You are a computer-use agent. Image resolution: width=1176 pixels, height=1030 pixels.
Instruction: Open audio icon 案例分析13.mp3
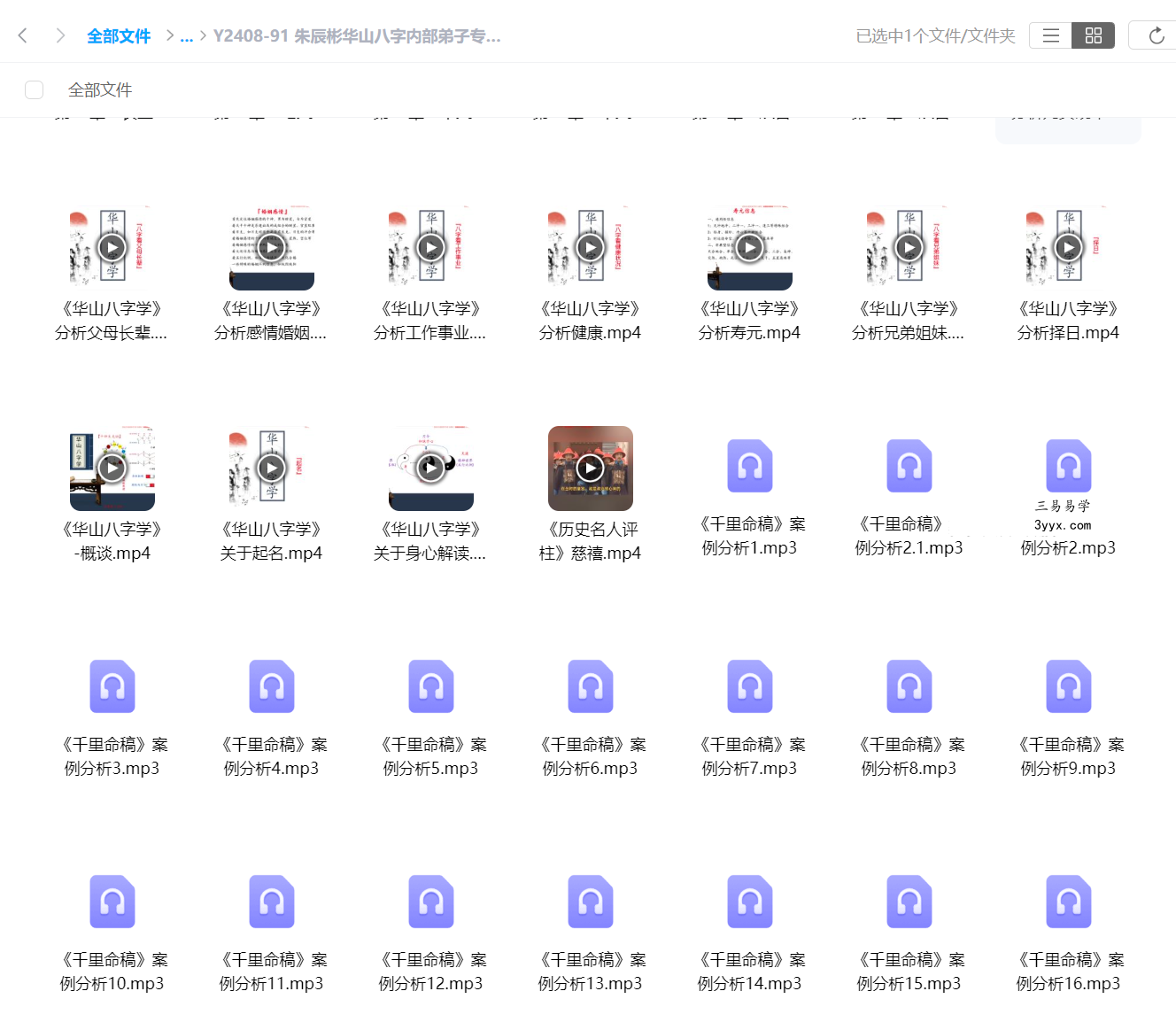tap(591, 902)
